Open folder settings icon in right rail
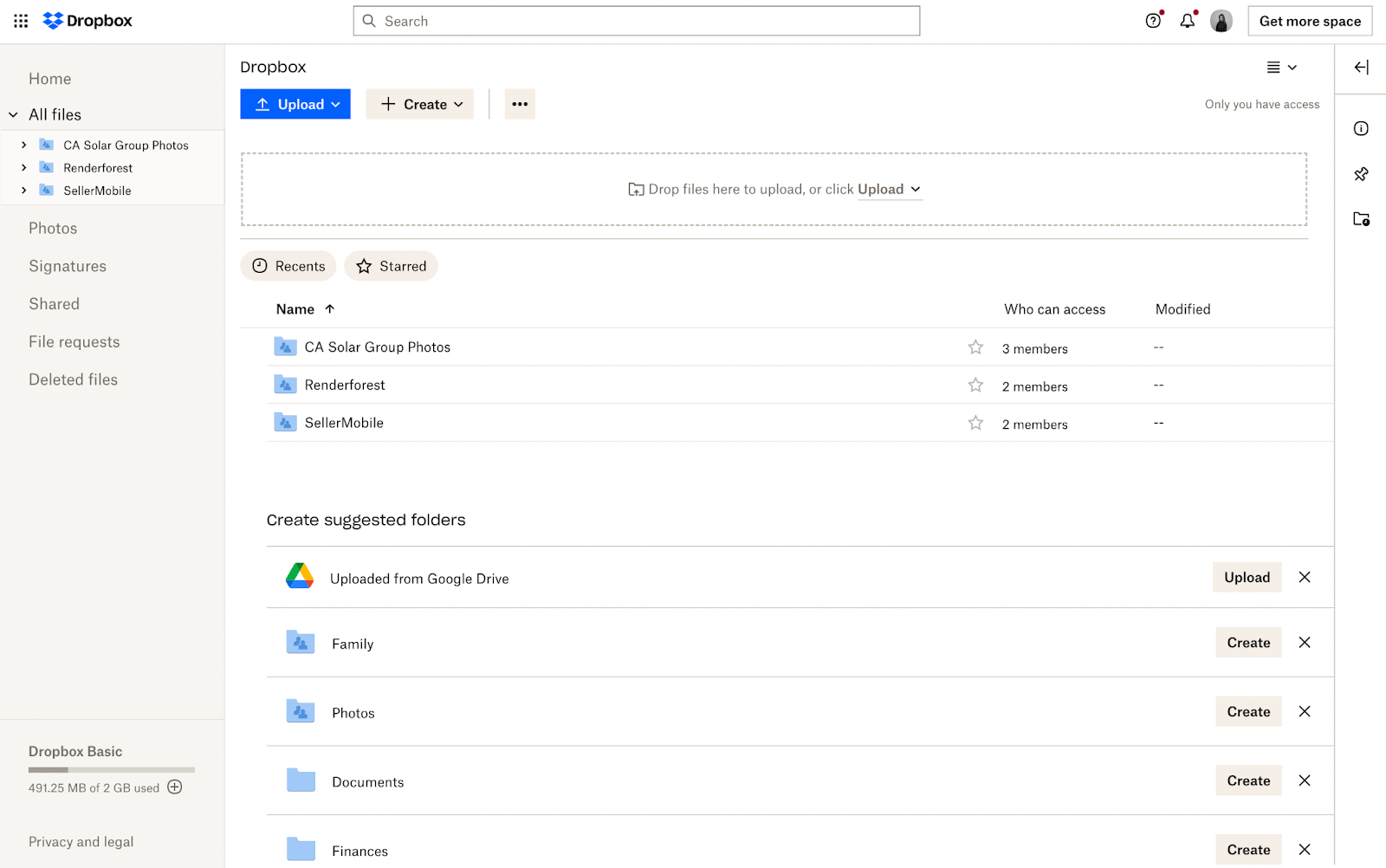1386x868 pixels. click(1362, 219)
